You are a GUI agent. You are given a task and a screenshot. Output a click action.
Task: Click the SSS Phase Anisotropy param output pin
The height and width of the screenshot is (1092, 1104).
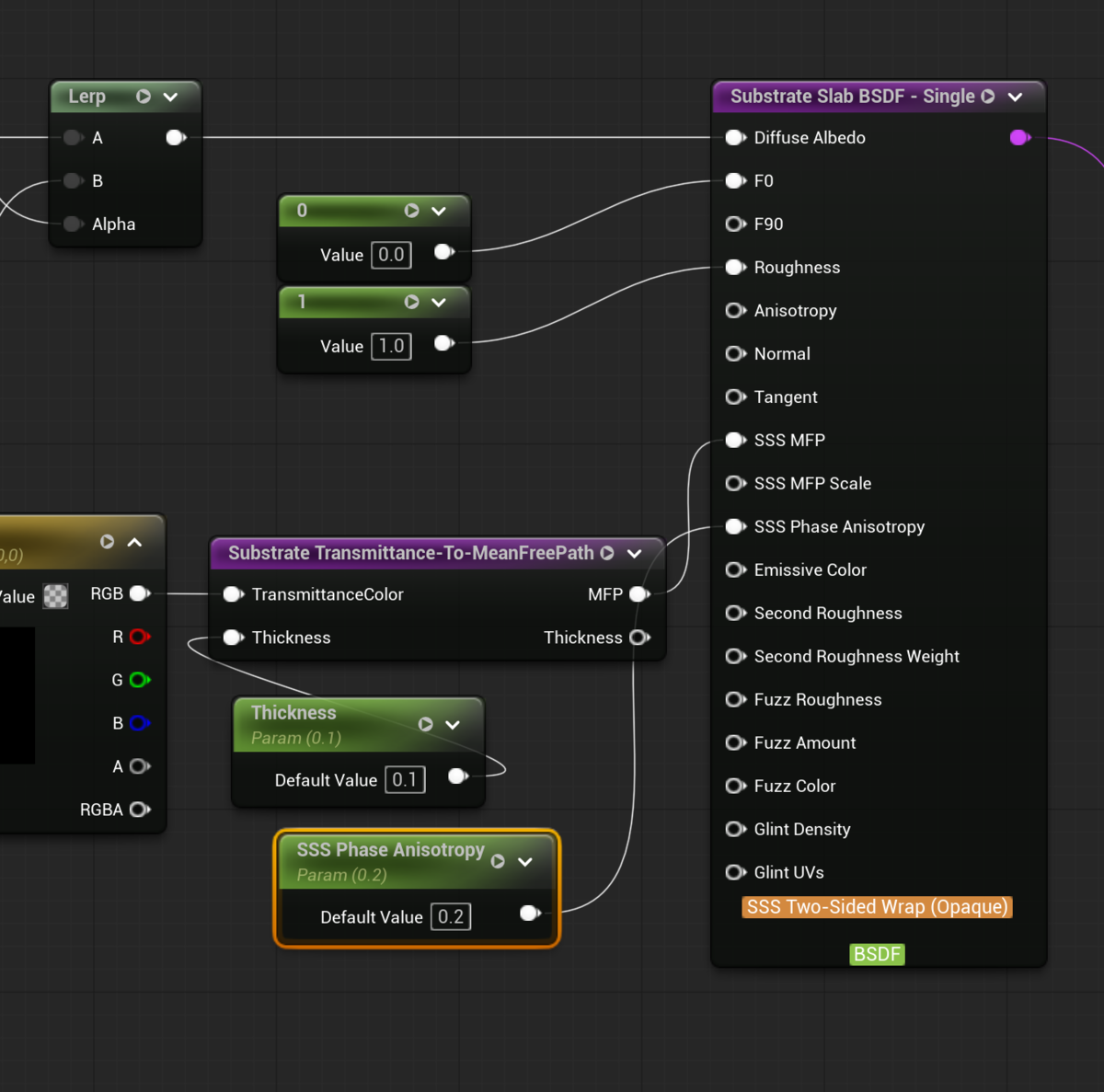[x=530, y=914]
